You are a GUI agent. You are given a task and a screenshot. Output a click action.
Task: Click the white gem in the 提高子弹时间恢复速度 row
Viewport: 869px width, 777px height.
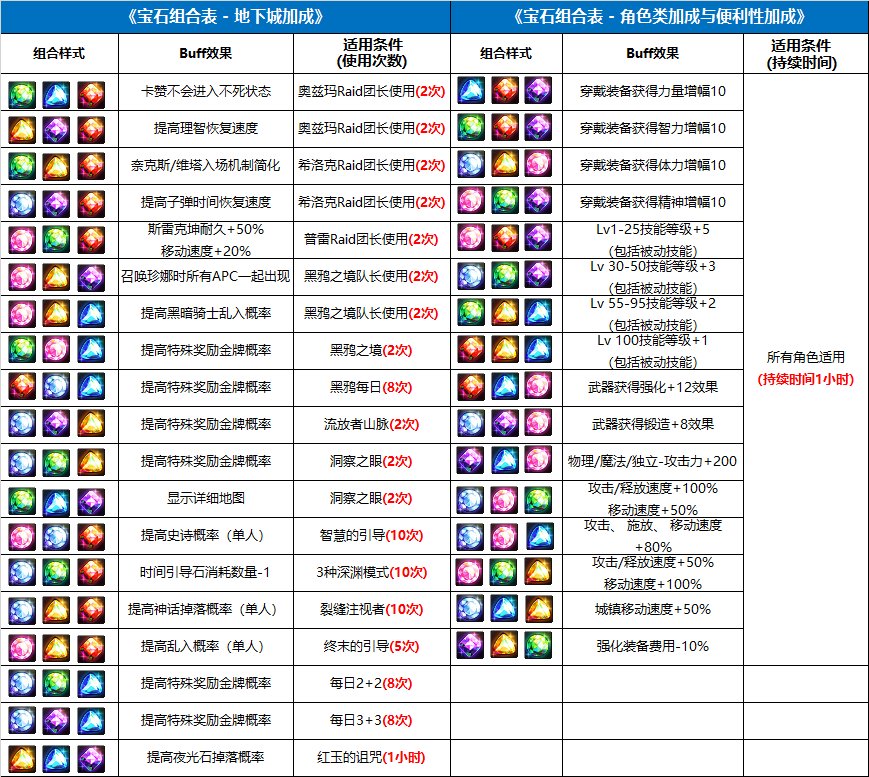pyautogui.click(x=21, y=202)
